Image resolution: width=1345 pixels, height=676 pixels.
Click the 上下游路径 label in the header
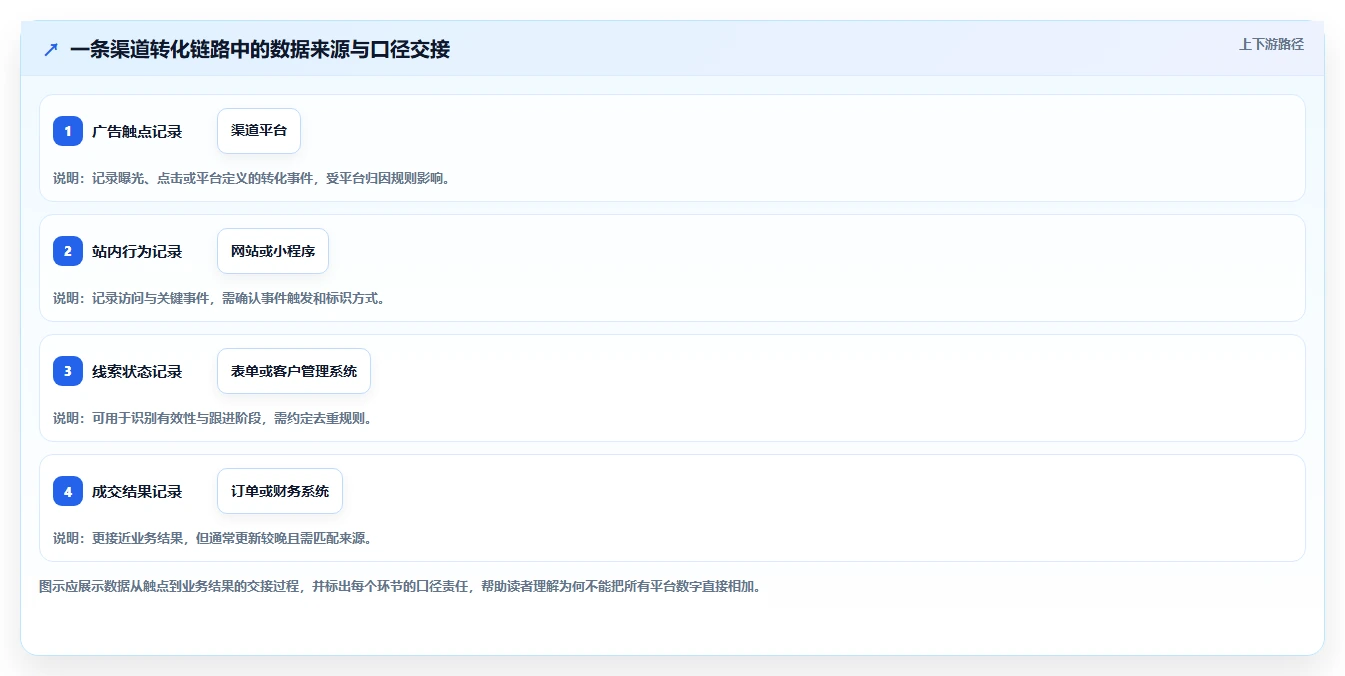(x=1271, y=44)
